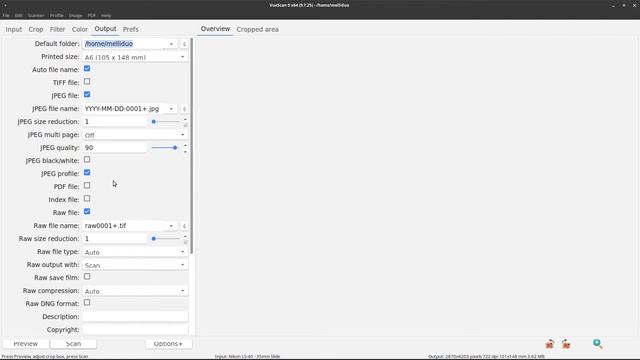
Task: Click the Raw size reduction value field
Action: pyautogui.click(x=115, y=239)
